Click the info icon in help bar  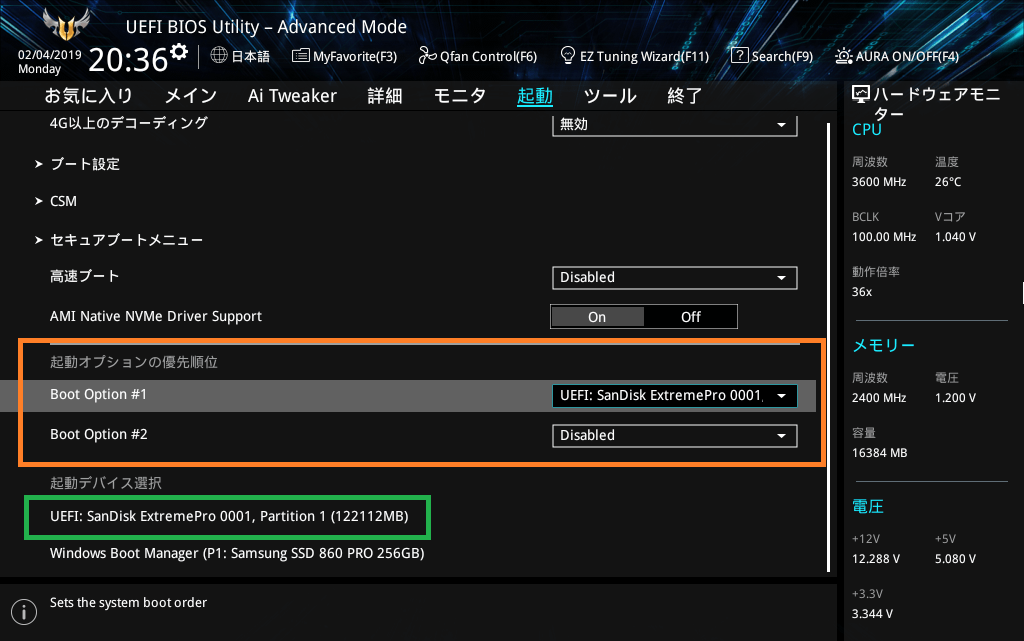coord(24,612)
